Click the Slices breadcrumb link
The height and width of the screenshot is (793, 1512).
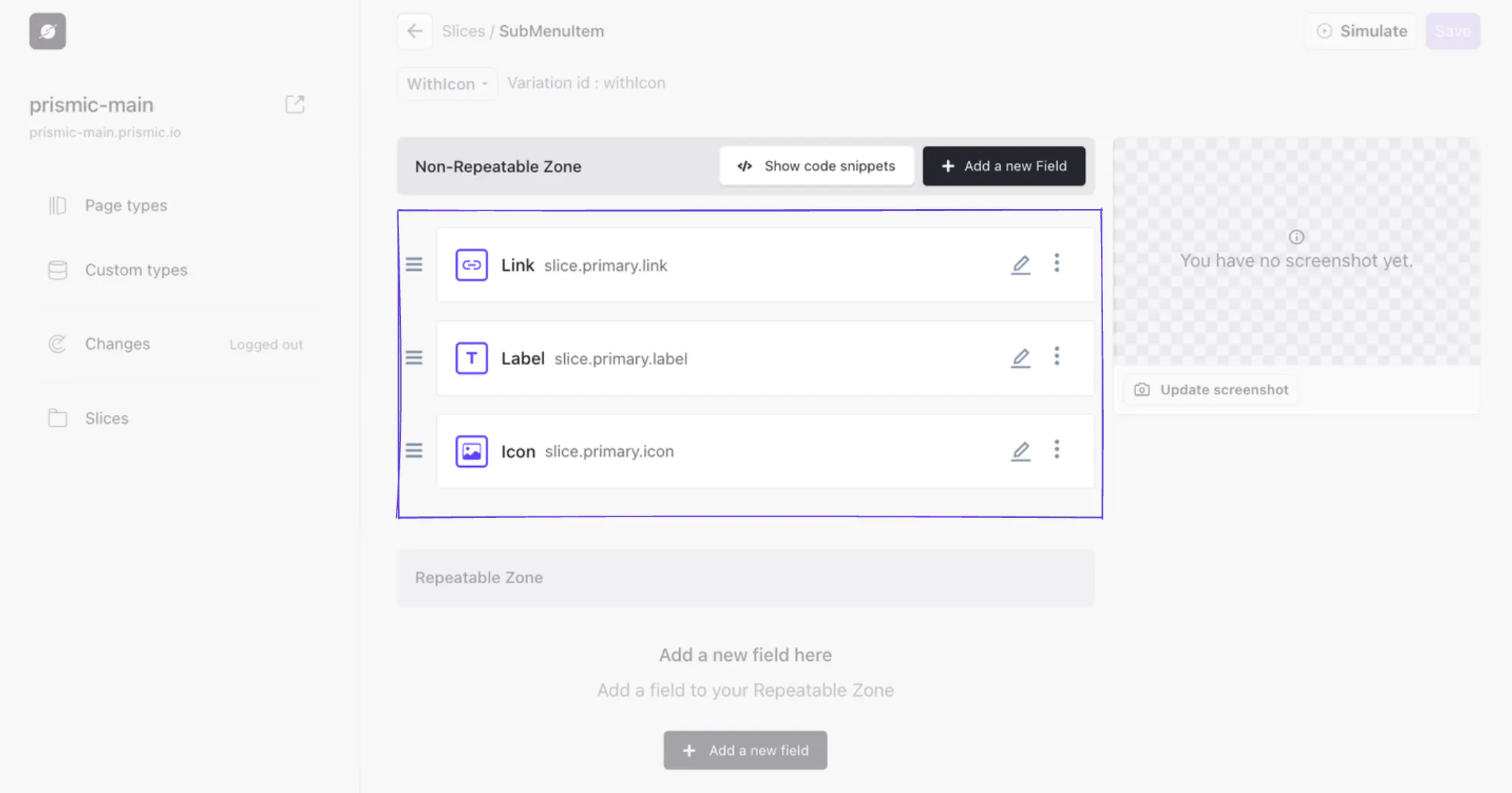pos(464,31)
